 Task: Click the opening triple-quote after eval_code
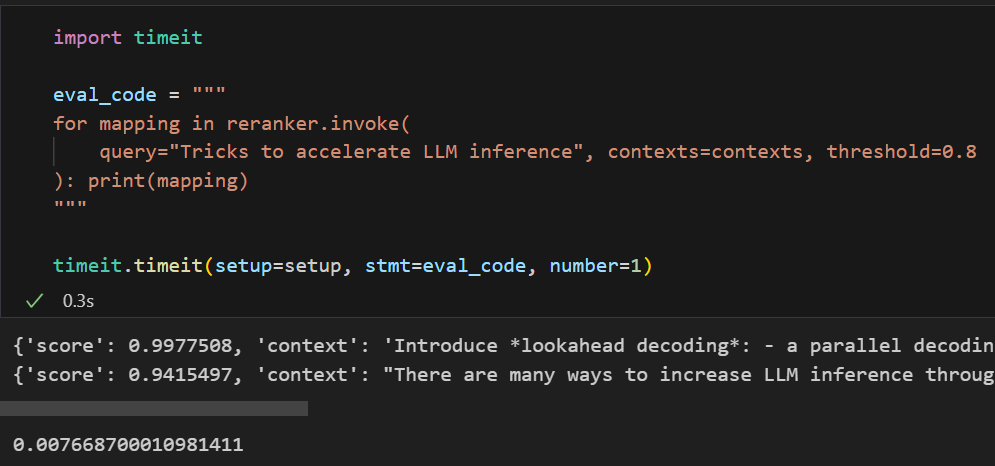[x=208, y=95]
